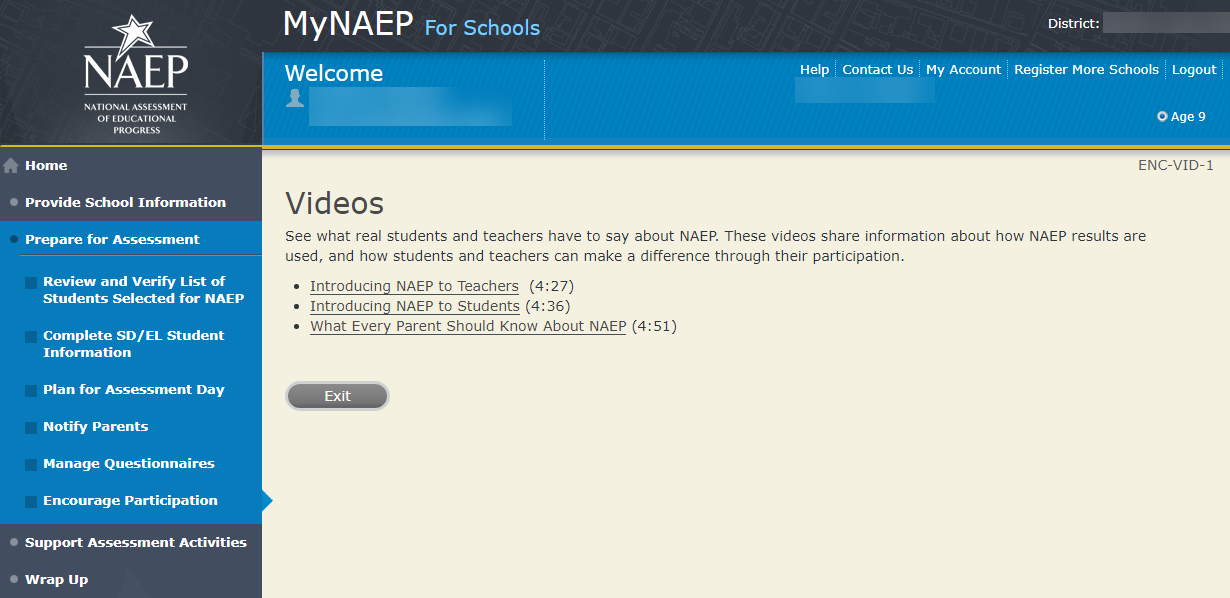Screen dimensions: 1230x598
Task: Open Plan for Assessment Day
Action: tap(133, 390)
